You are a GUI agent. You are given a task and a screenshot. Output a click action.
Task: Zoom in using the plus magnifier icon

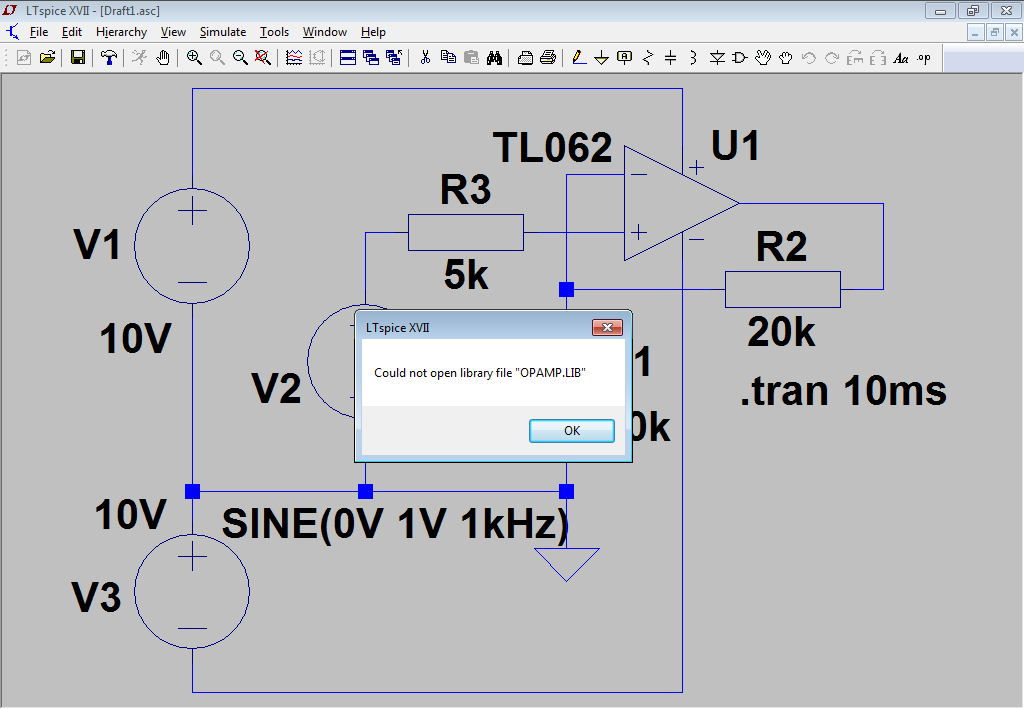(x=194, y=58)
